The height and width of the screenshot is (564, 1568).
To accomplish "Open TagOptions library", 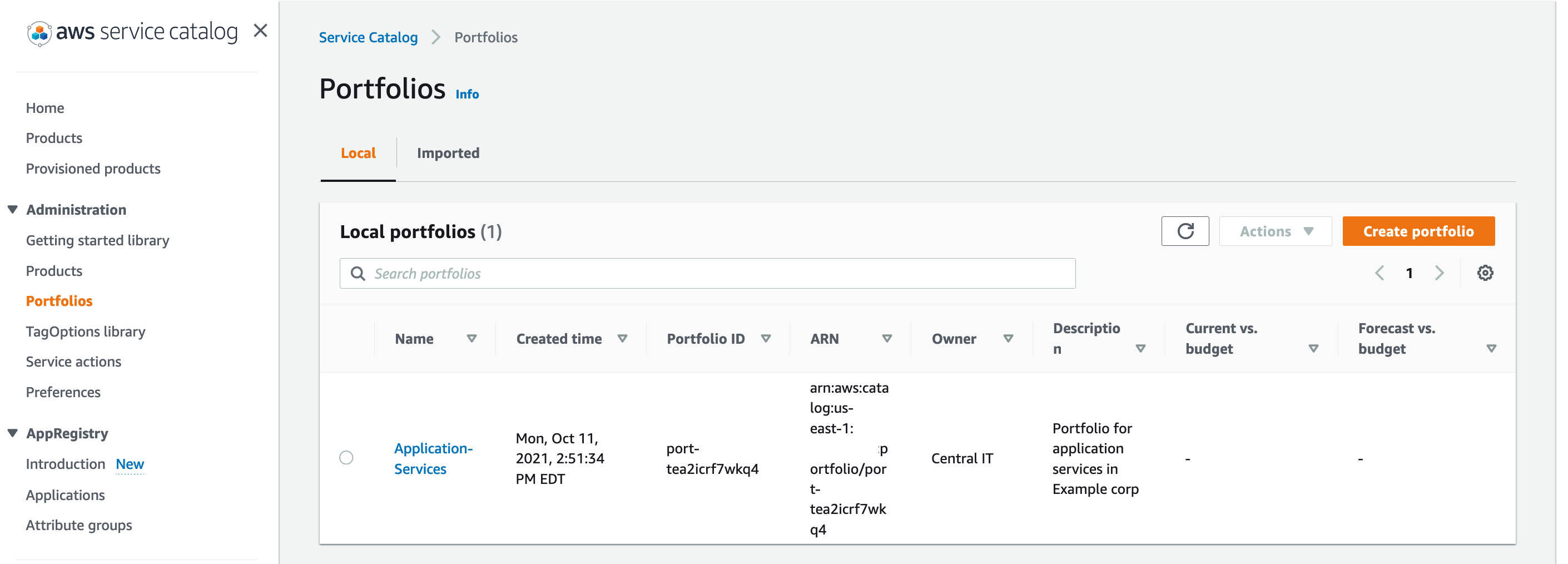I will pos(86,332).
